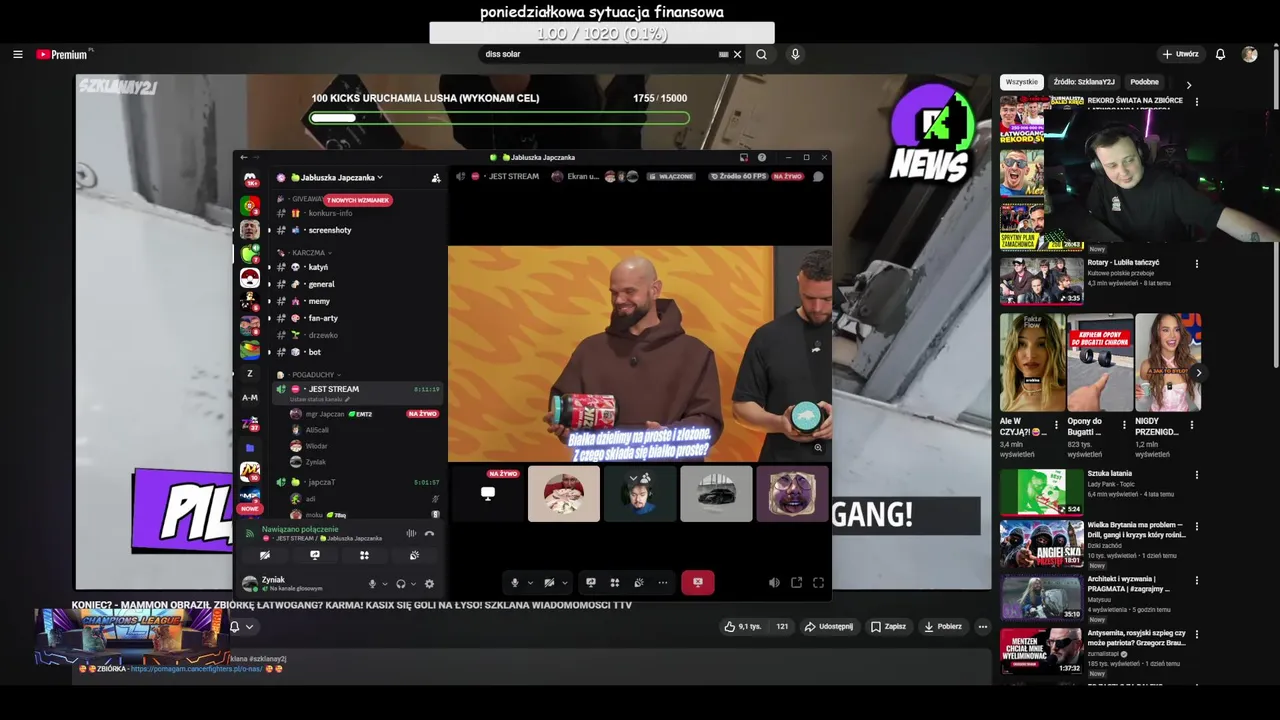Click the YouTube search magnifier button
This screenshot has width=1280, height=720.
pos(762,54)
